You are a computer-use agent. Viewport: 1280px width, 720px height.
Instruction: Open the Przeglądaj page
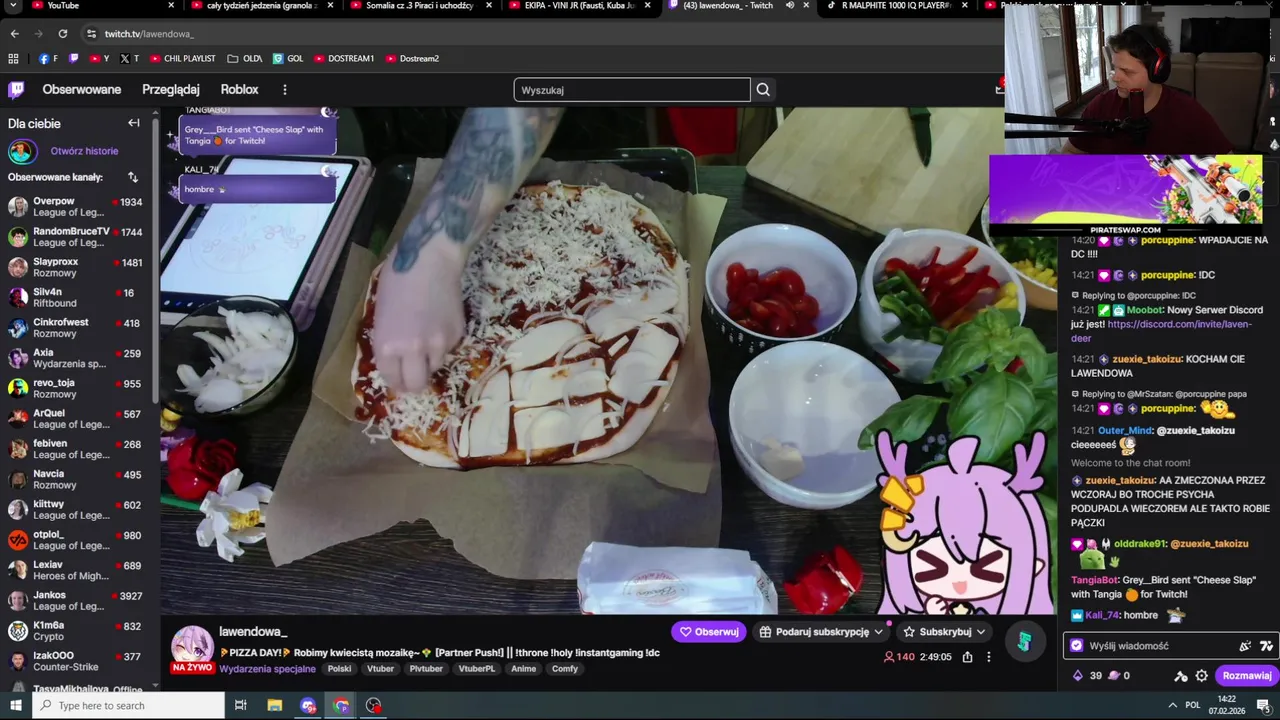coord(171,90)
